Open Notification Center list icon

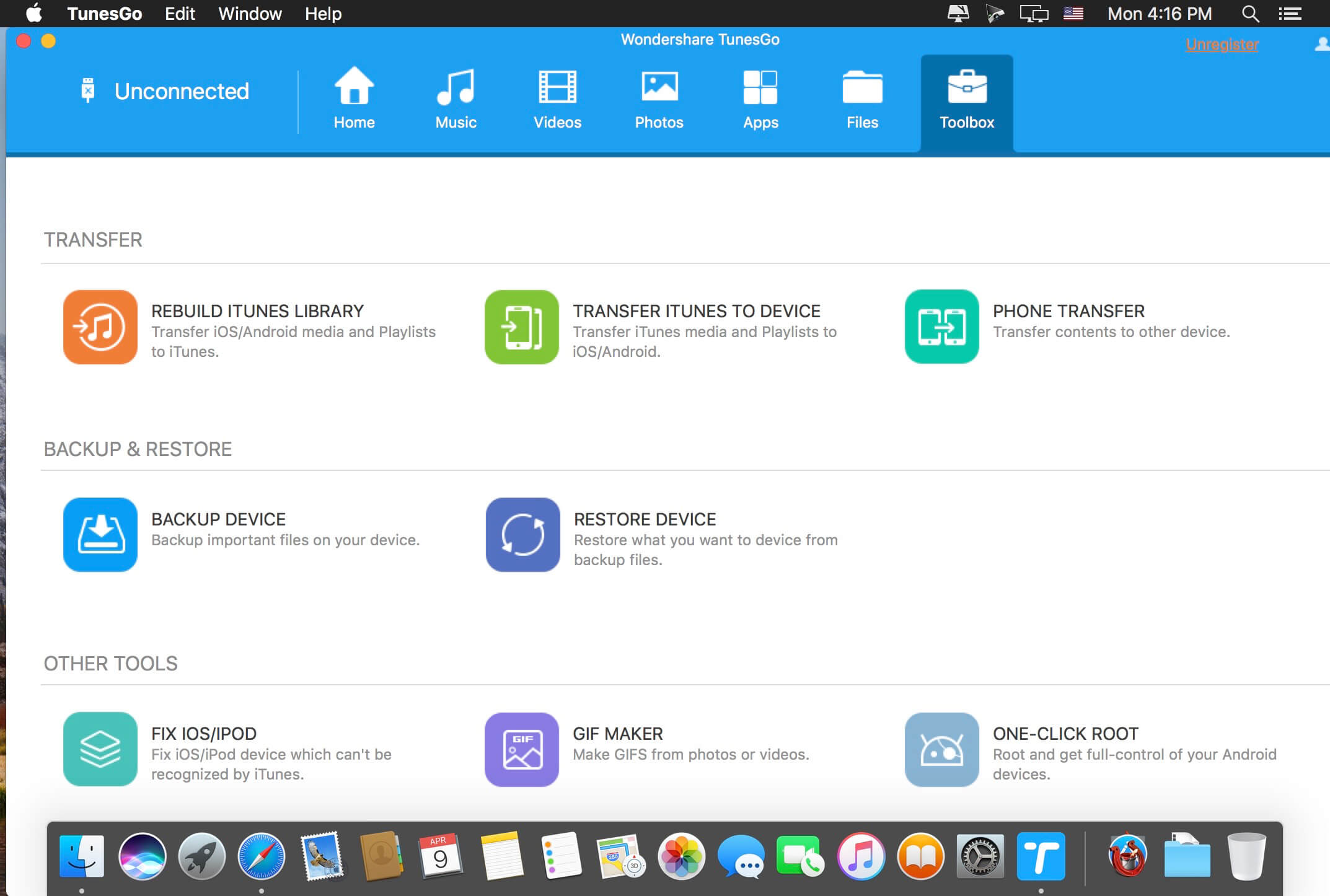[1290, 14]
